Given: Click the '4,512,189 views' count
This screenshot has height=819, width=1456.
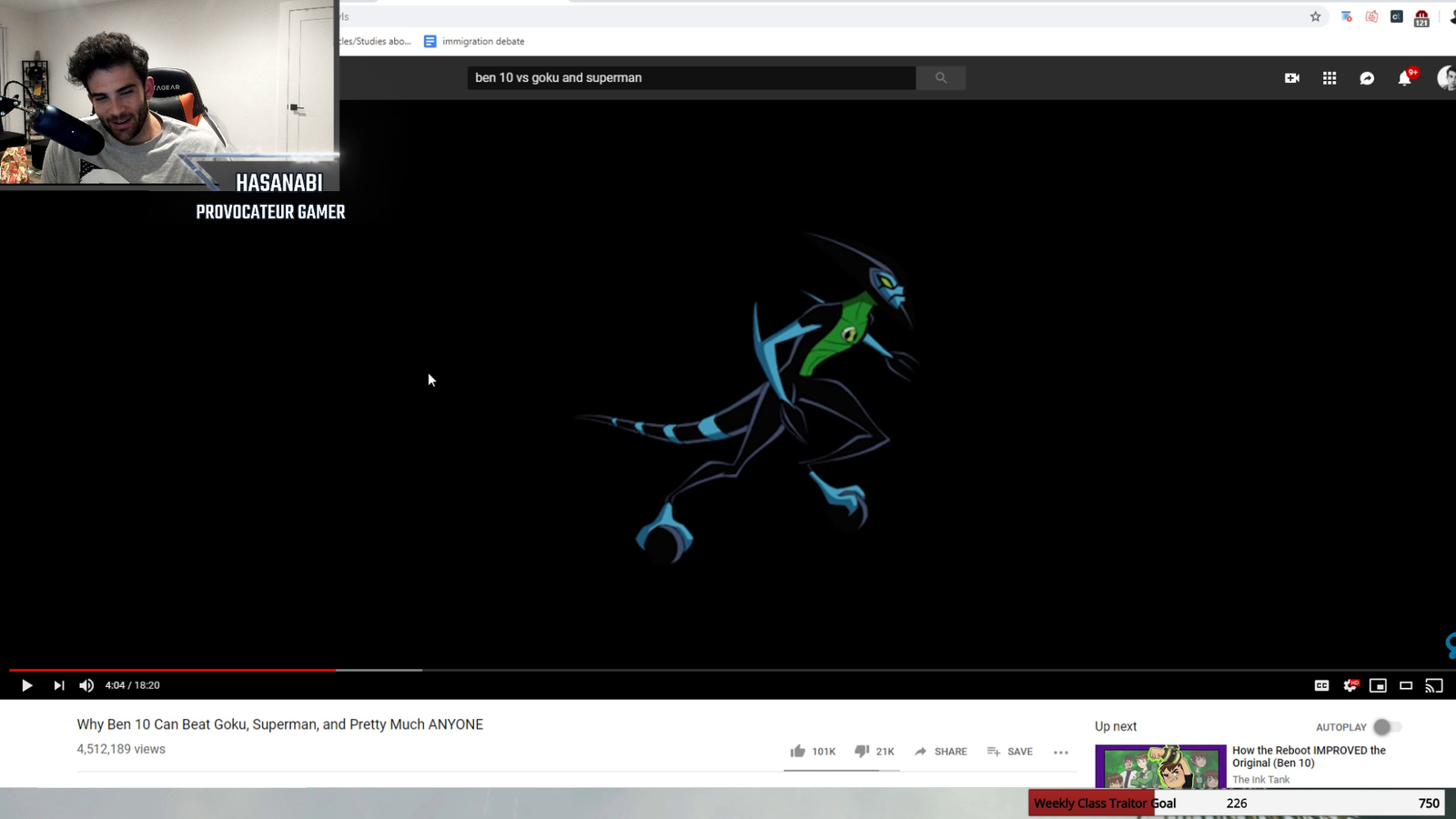Looking at the screenshot, I should click(121, 749).
